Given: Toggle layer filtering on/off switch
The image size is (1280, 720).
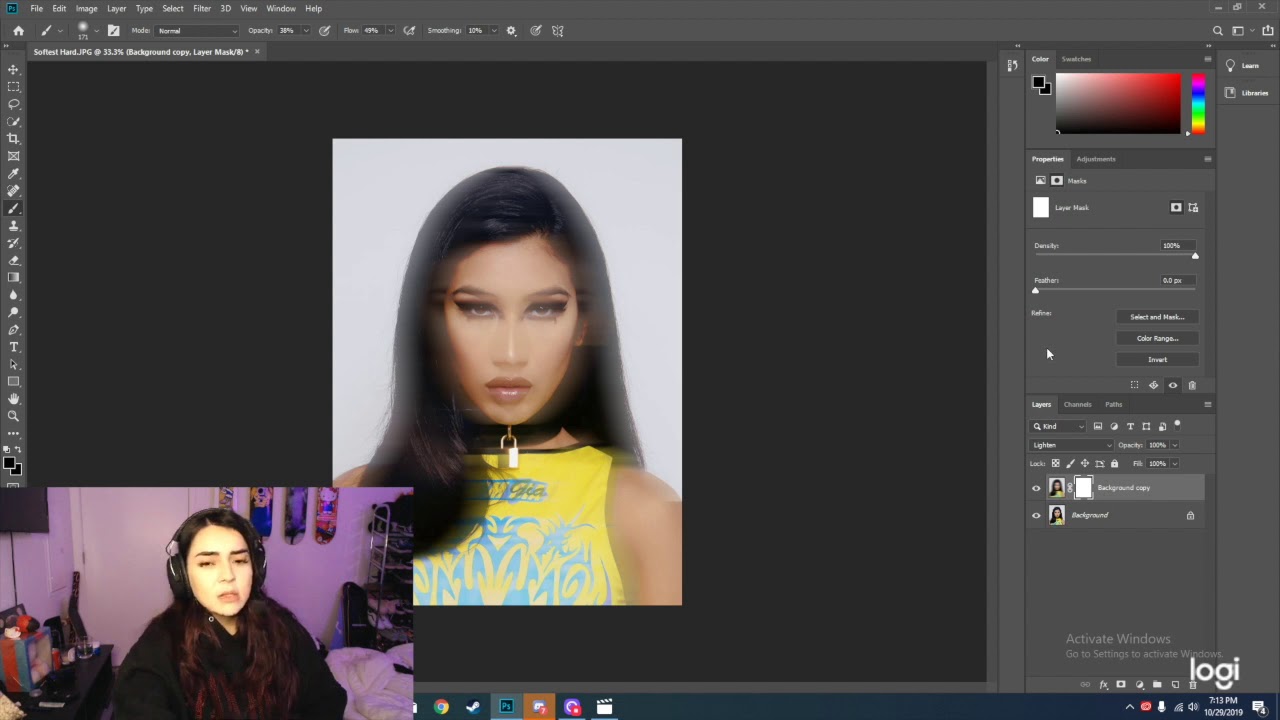Looking at the screenshot, I should point(1177,425).
